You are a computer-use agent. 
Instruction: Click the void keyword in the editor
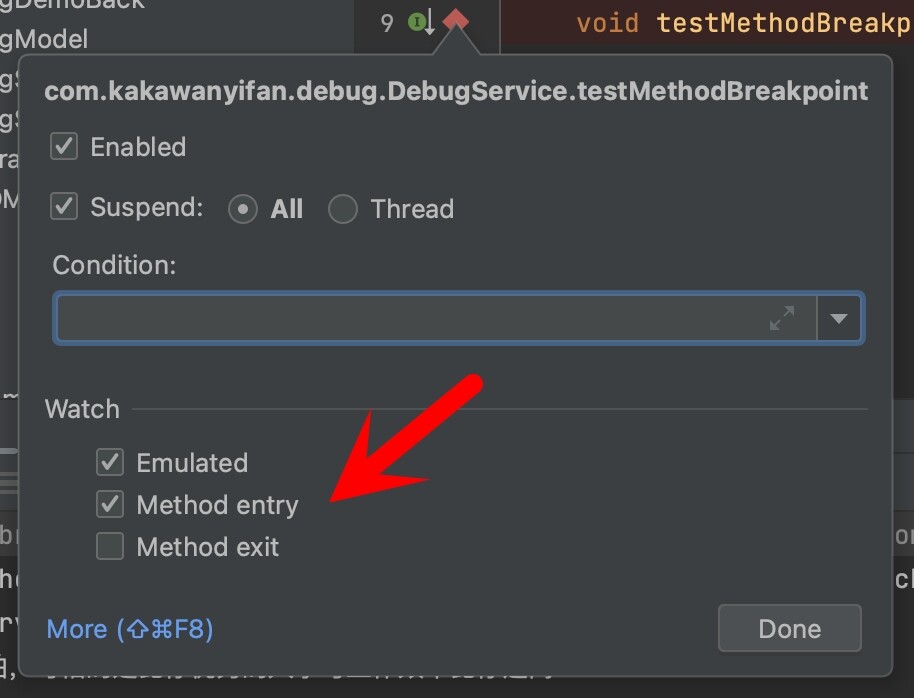coord(607,23)
